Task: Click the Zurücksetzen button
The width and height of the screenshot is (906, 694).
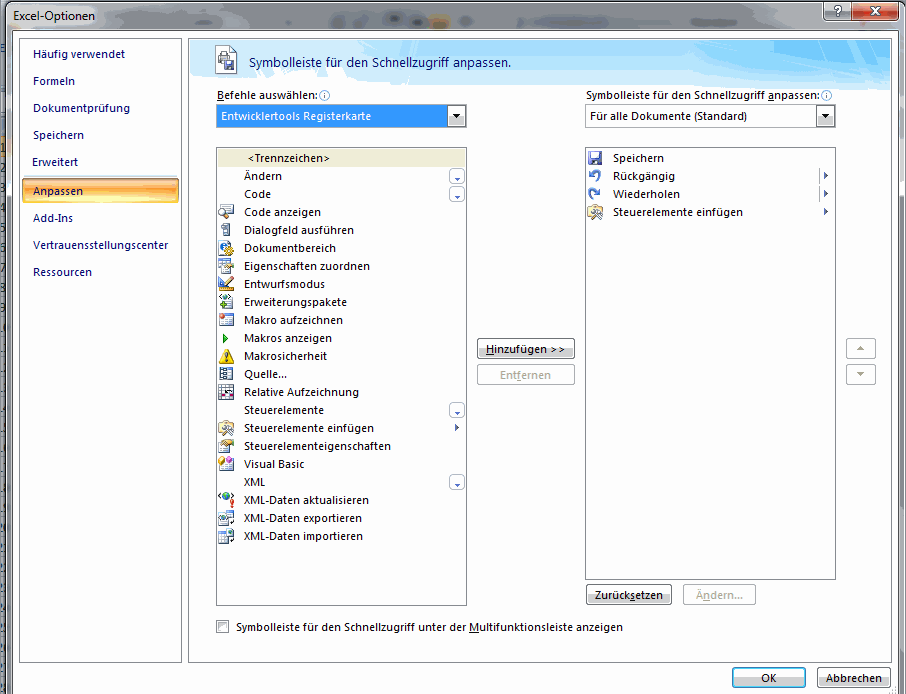Action: tap(628, 595)
